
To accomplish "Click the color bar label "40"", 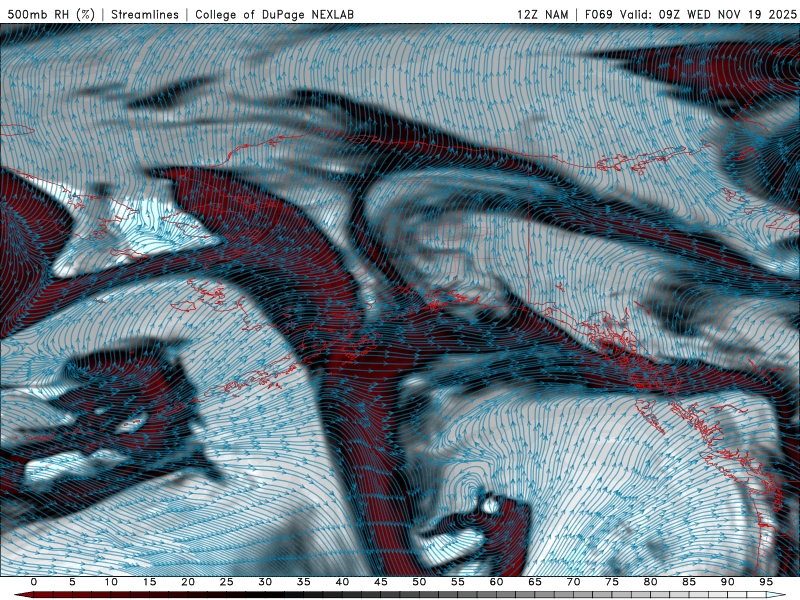I will 342,582.
